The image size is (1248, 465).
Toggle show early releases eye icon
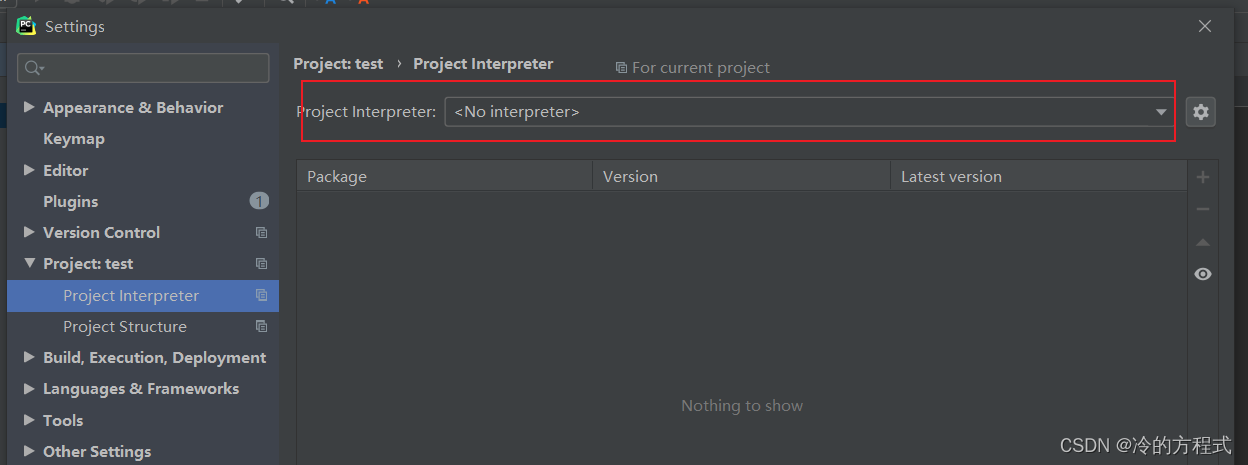pos(1202,274)
